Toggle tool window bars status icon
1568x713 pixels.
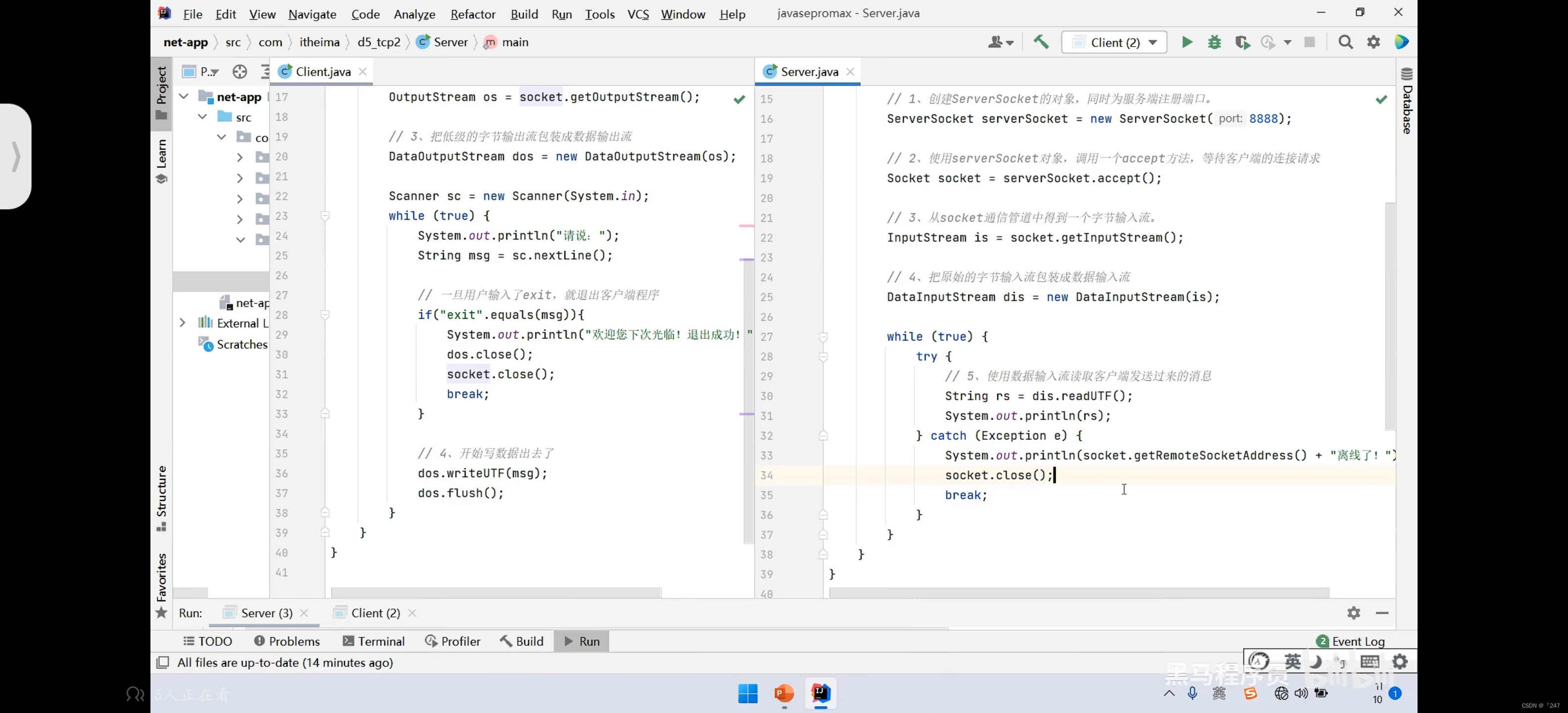coord(162,662)
